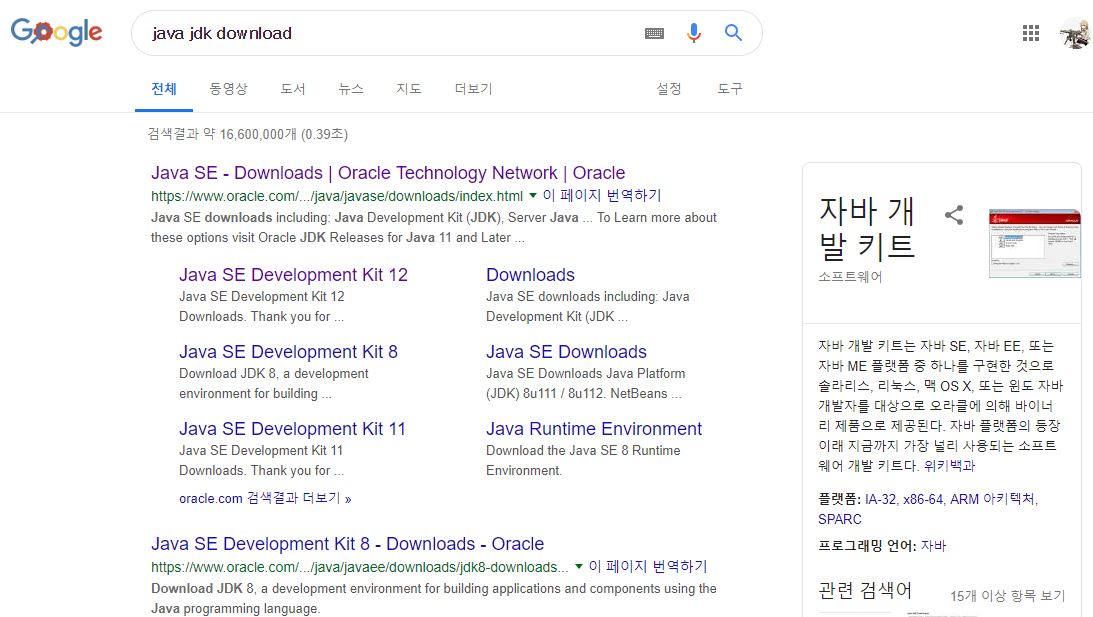Translate the jdk8-downloads result page
This screenshot has width=1093, height=617.
click(x=648, y=567)
